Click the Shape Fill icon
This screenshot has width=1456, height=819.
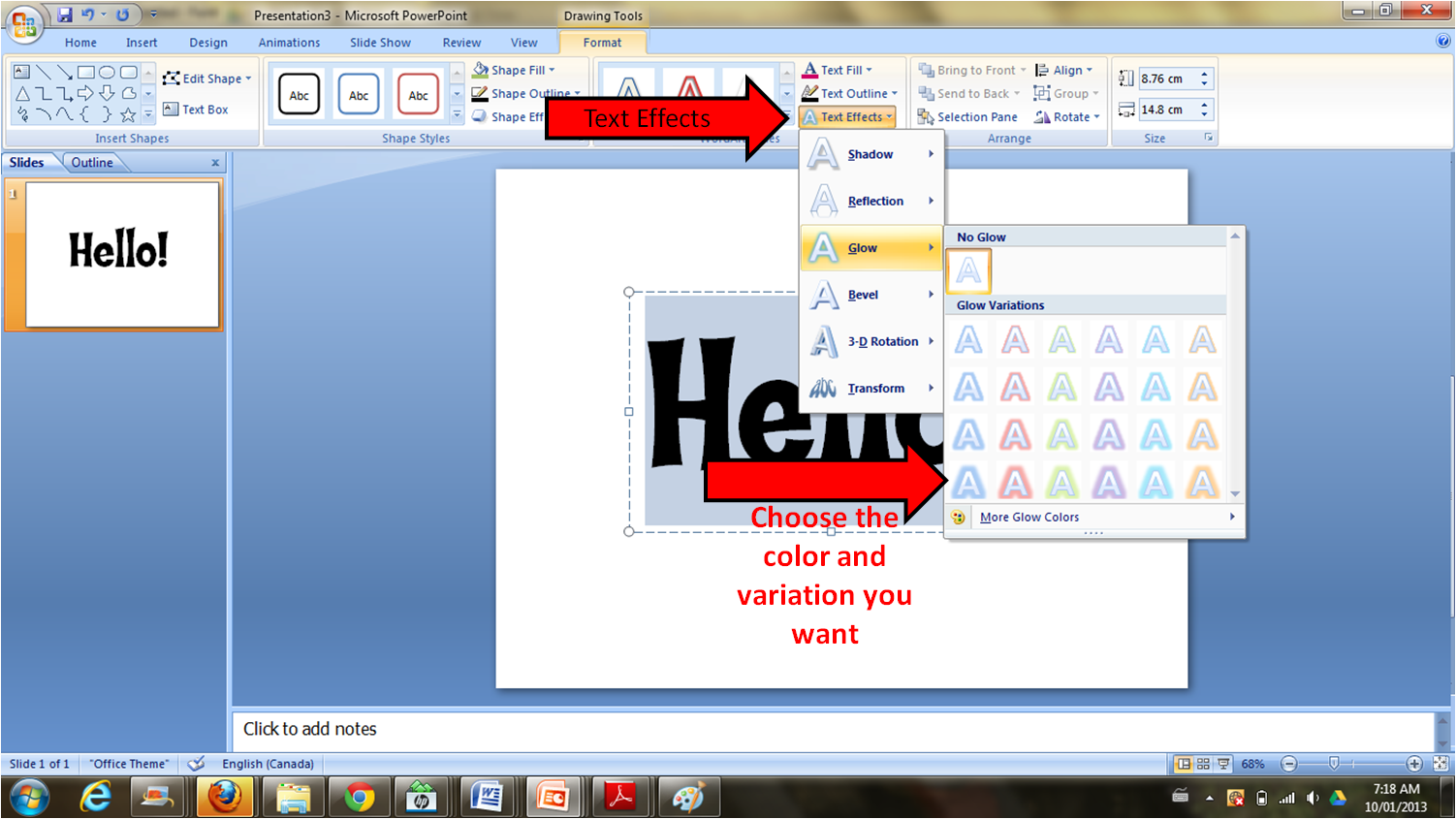(x=482, y=69)
